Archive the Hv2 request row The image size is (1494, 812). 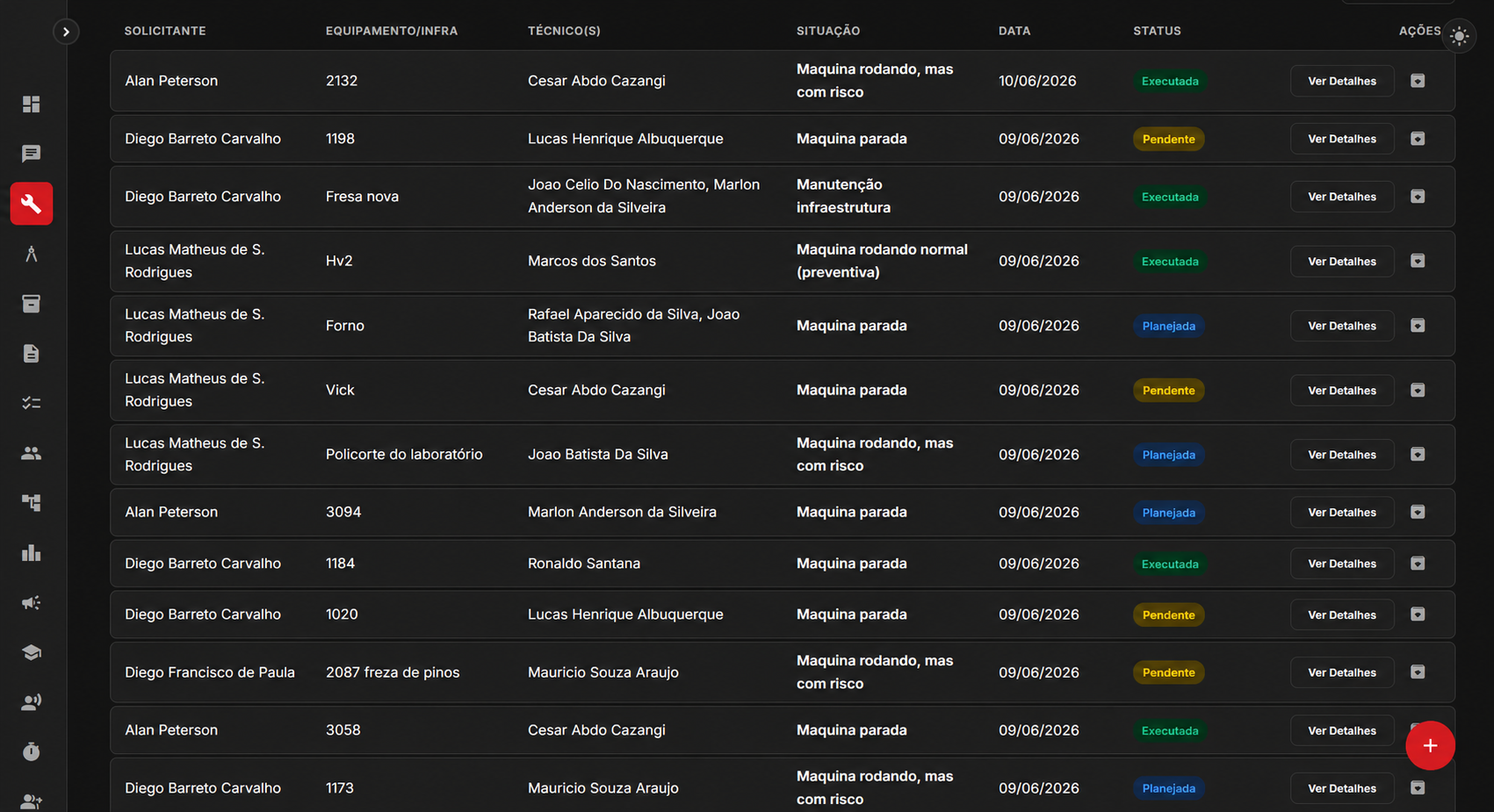(1418, 261)
